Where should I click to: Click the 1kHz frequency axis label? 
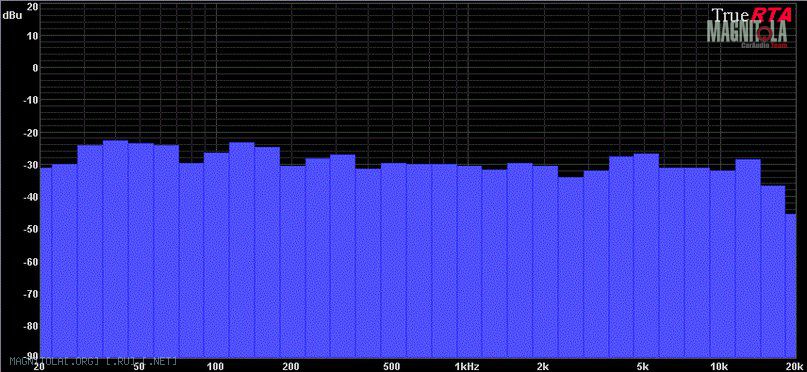point(467,366)
